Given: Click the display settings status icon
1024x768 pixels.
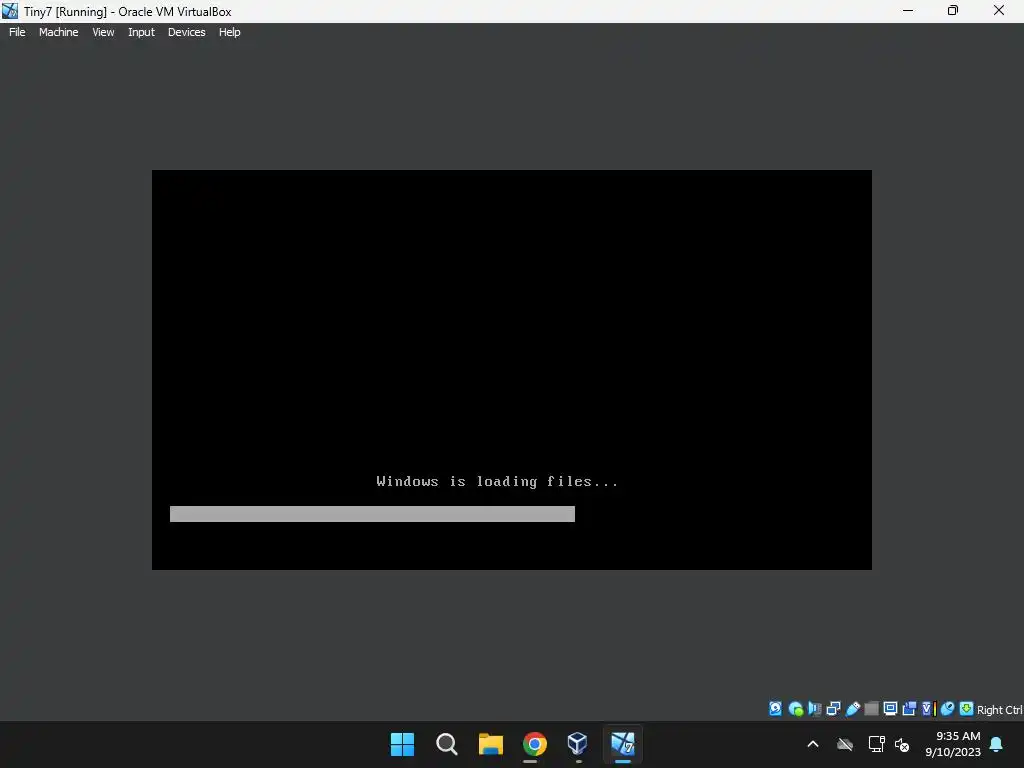Looking at the screenshot, I should click(x=890, y=709).
